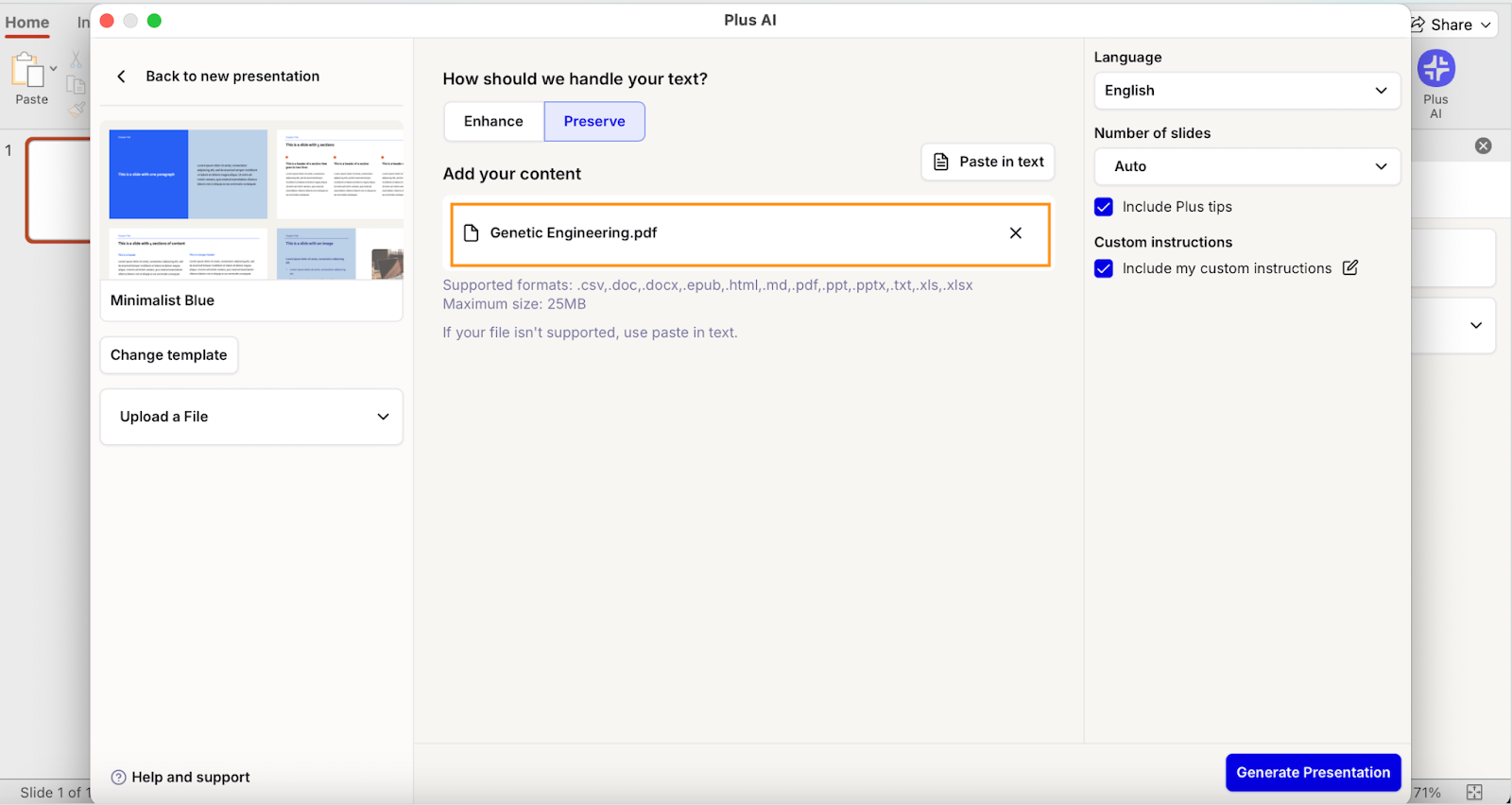Click the Help and support question icon
The image size is (1512, 805).
[x=118, y=778]
